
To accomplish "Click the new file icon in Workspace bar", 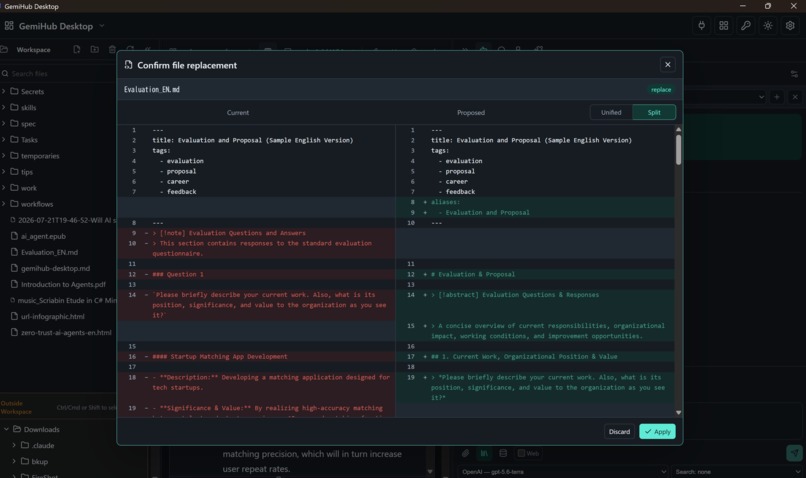I will point(77,49).
